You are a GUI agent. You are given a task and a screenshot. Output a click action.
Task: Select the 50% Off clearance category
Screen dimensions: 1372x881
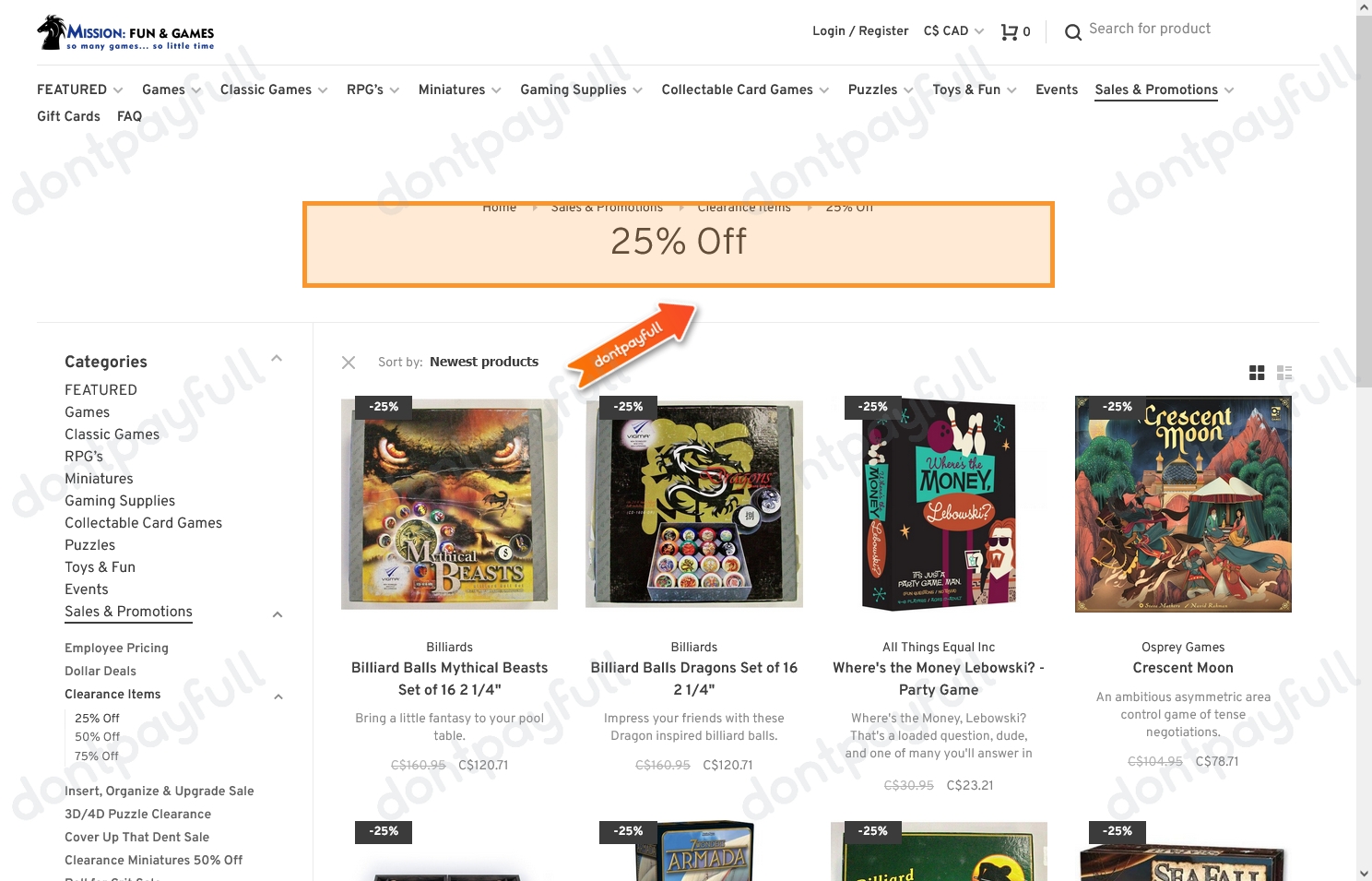coord(98,737)
